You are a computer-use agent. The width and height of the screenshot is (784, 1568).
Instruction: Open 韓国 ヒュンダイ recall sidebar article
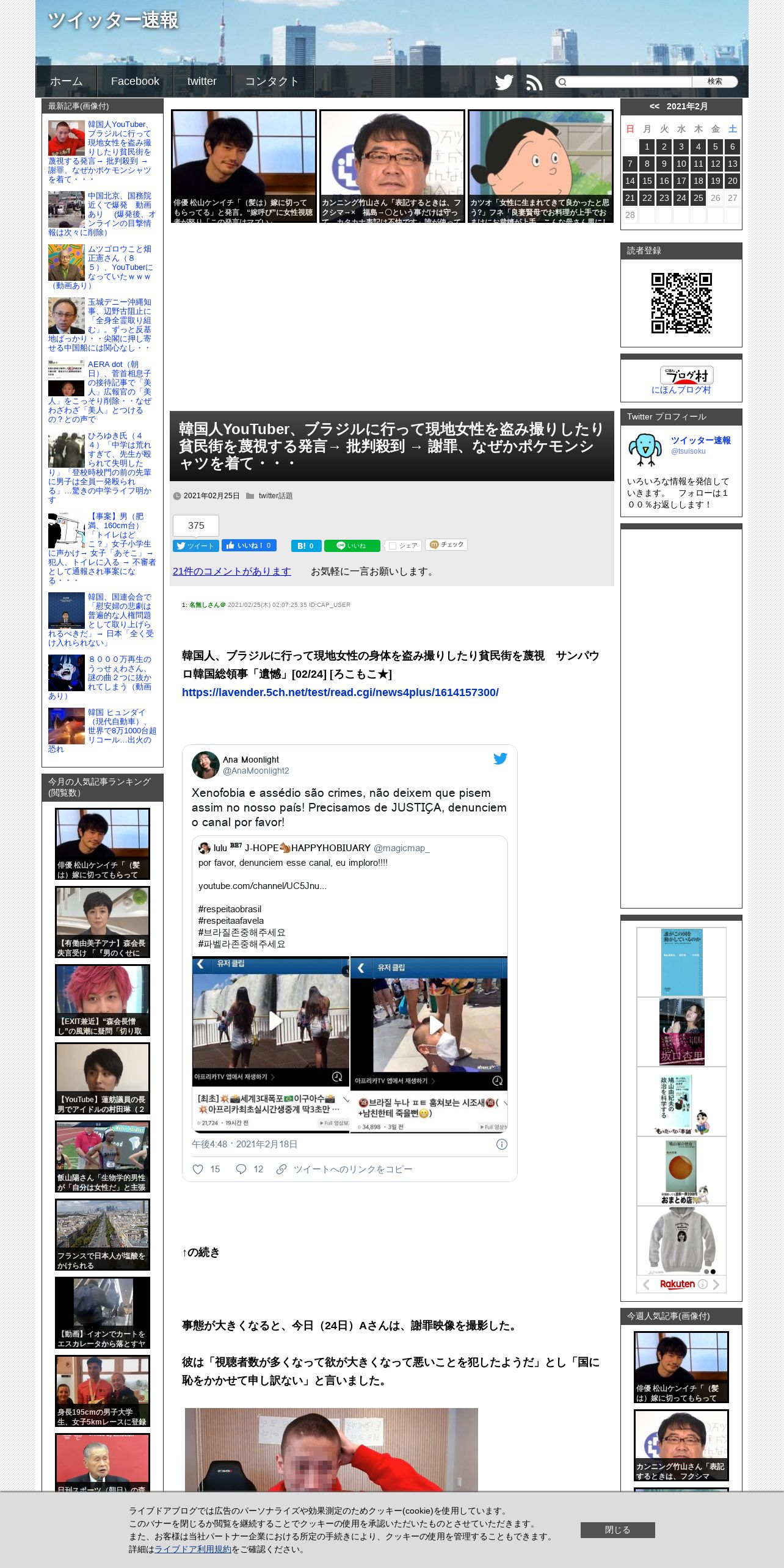point(102,730)
